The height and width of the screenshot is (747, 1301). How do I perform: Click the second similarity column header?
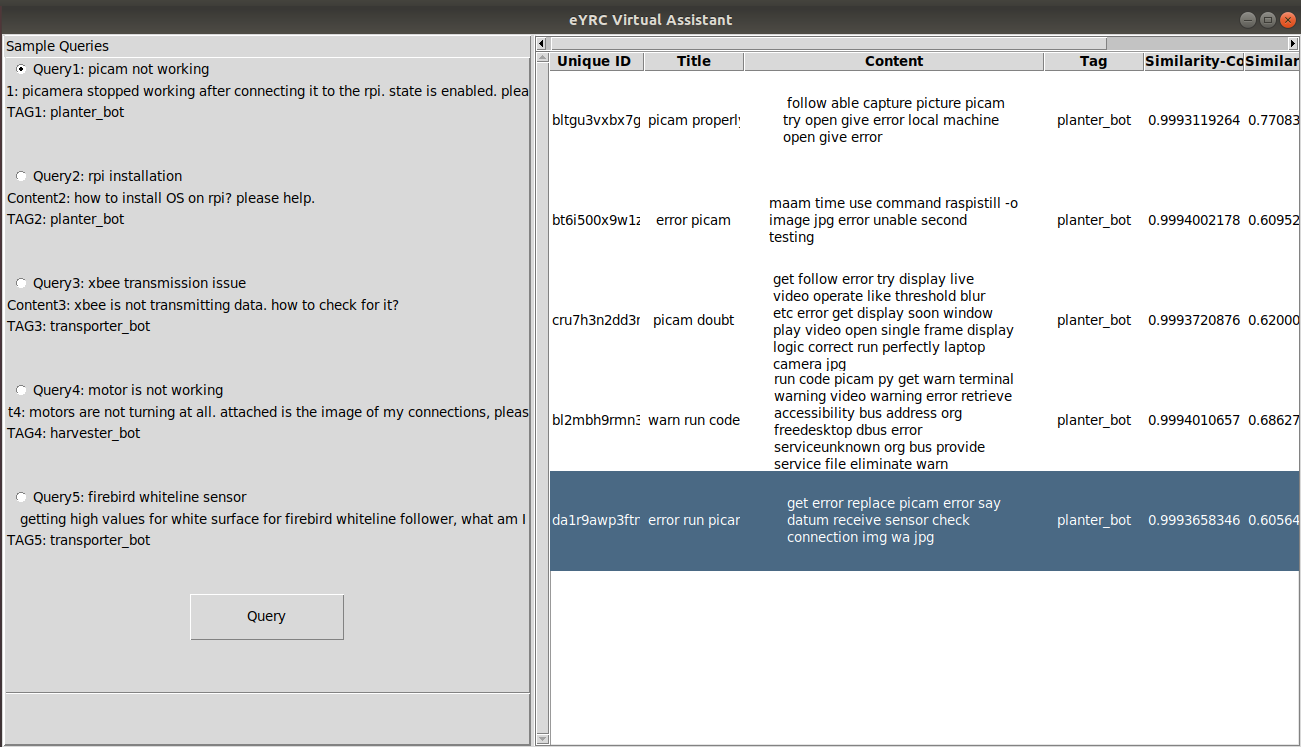1272,61
